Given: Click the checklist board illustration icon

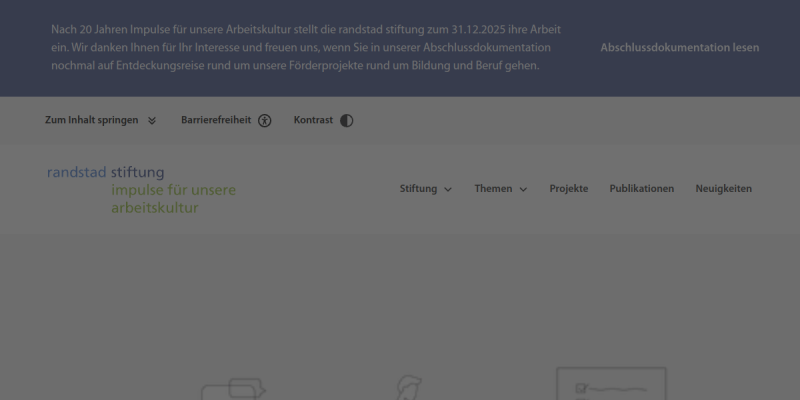Looking at the screenshot, I should pyautogui.click(x=611, y=383).
